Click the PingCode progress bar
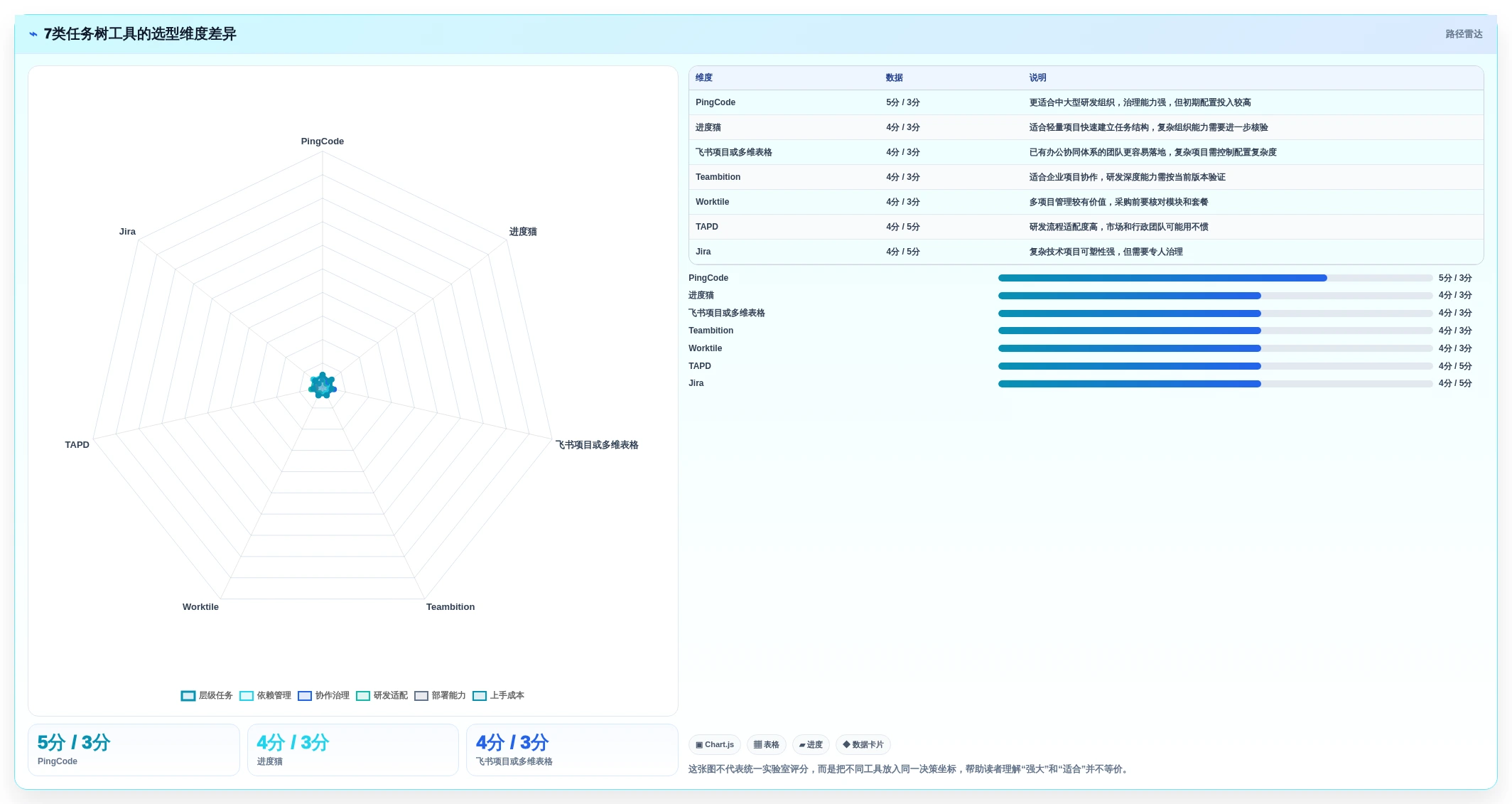Image resolution: width=1512 pixels, height=804 pixels. (1215, 278)
